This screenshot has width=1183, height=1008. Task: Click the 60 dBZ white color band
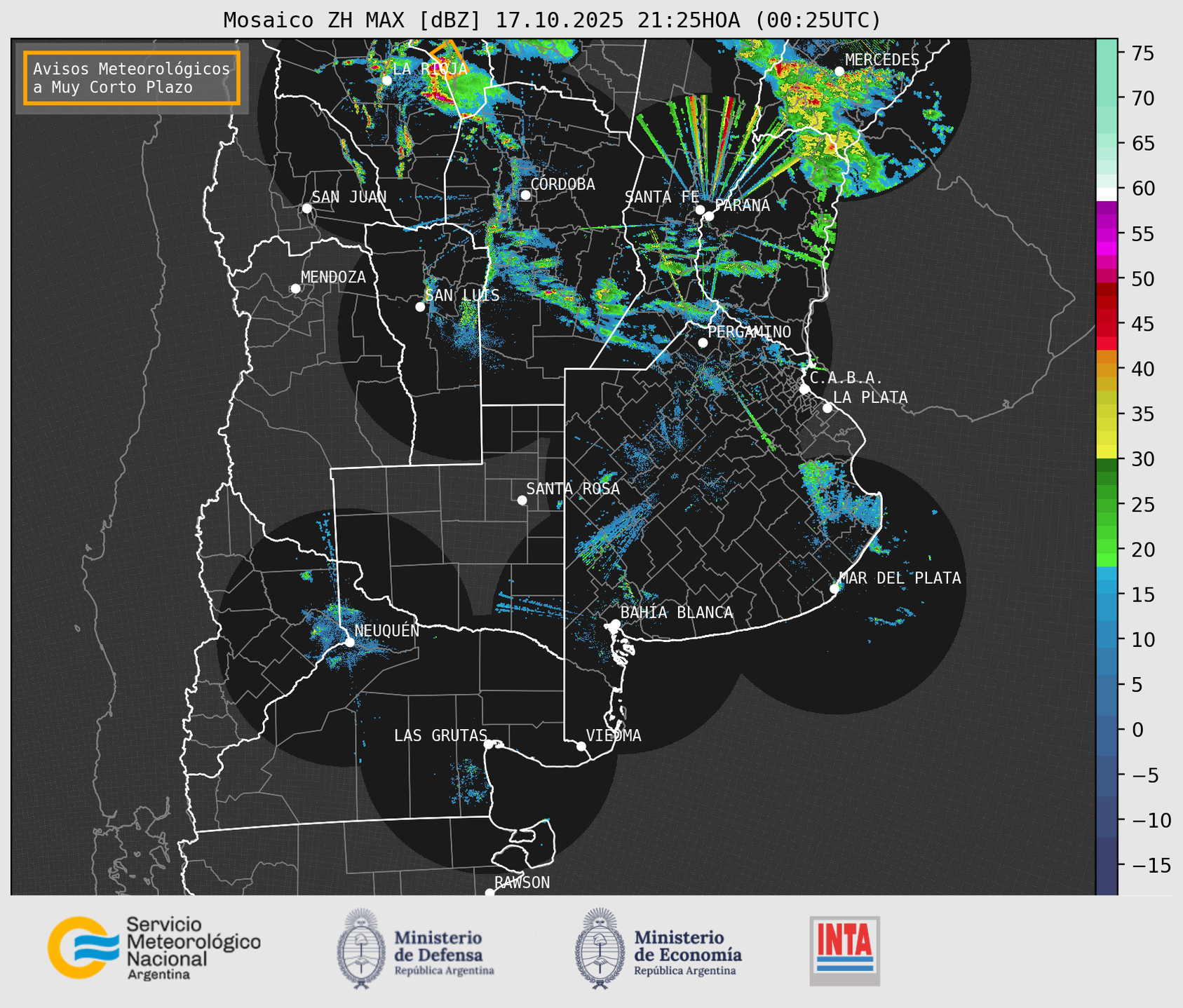(1107, 194)
